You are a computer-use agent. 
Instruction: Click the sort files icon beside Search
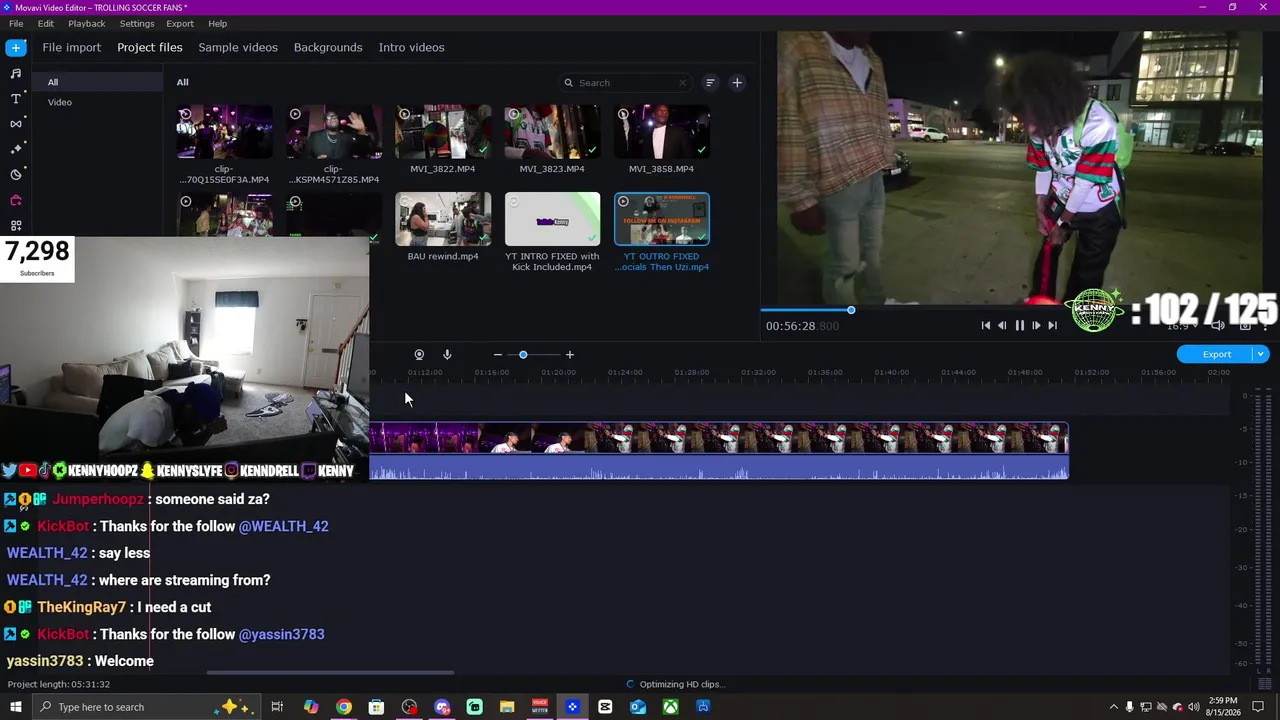click(x=710, y=83)
